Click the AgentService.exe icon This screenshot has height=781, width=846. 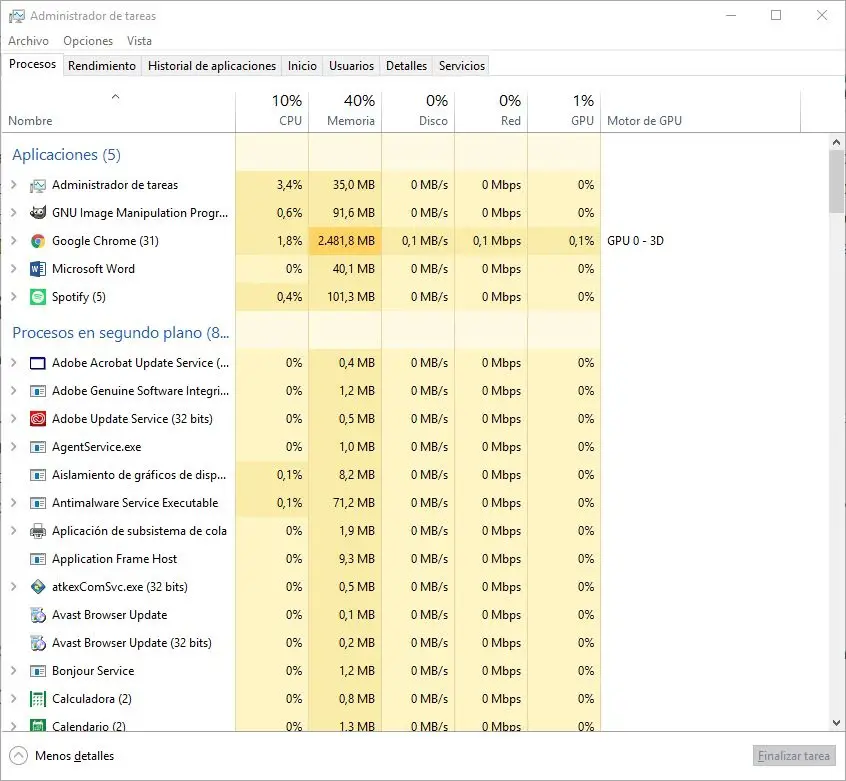38,447
